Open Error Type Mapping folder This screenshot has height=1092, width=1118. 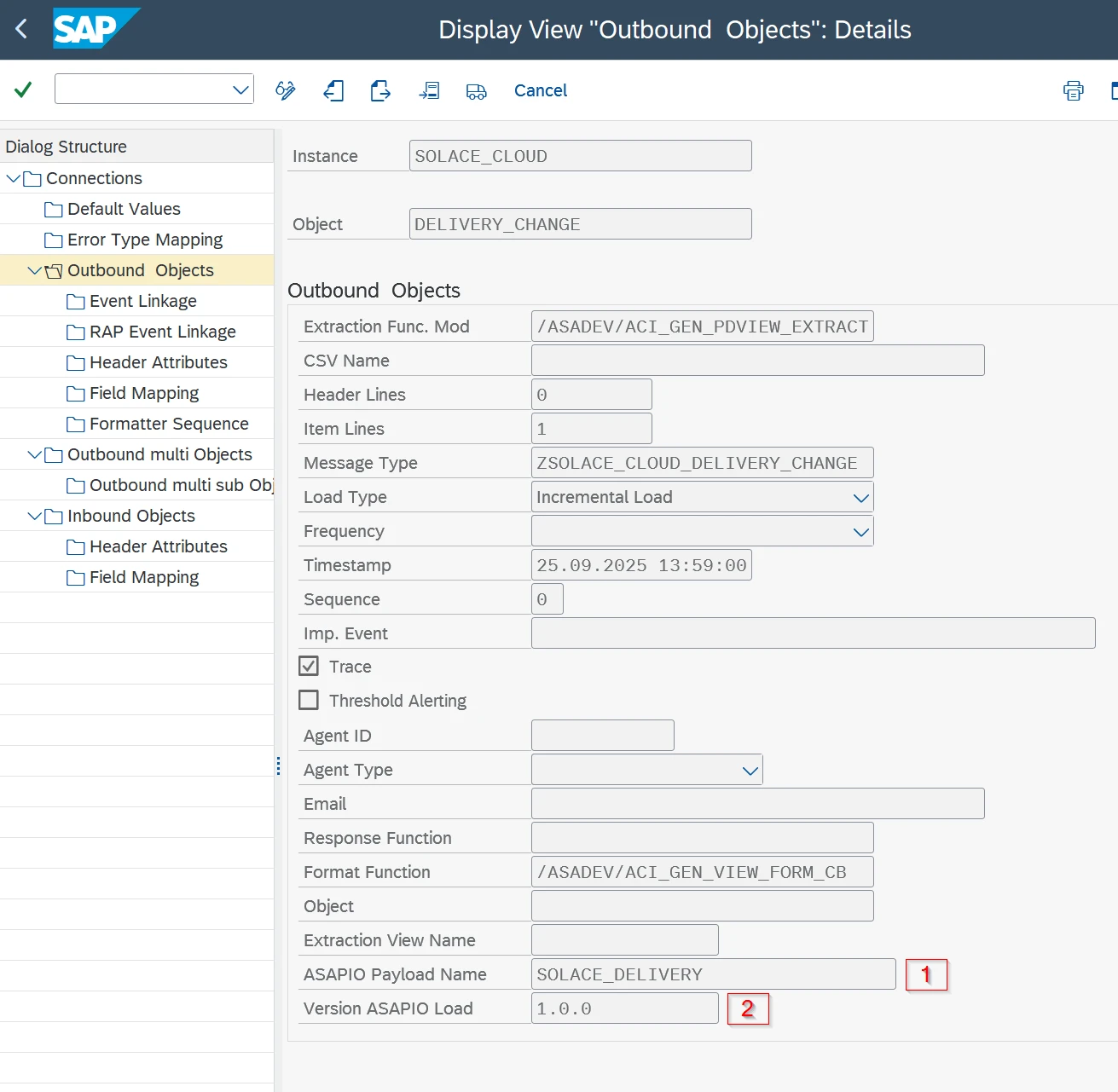point(134,240)
